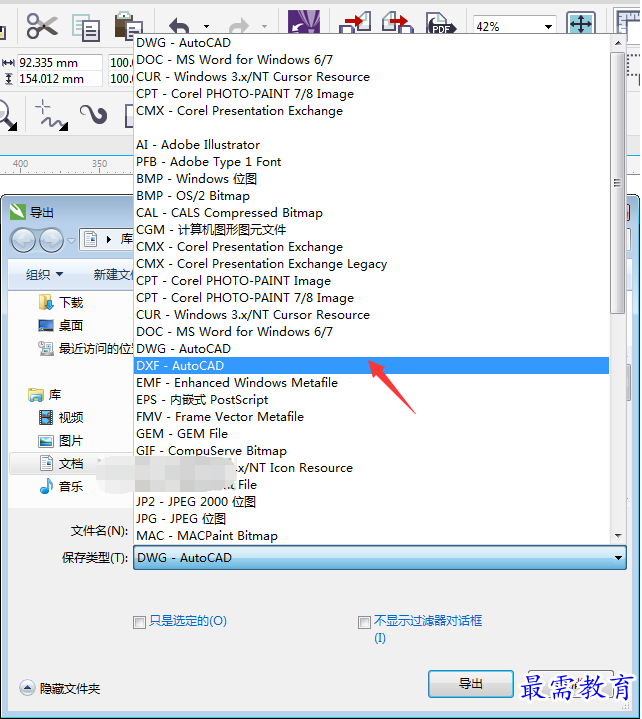The width and height of the screenshot is (642, 719).
Task: Click scroll-down arrow of format list
Action: pos(618,536)
